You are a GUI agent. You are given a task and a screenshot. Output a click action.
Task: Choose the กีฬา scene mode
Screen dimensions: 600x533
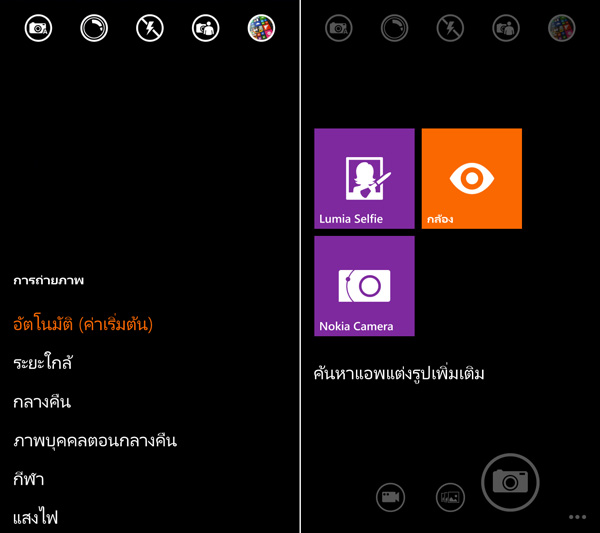pyautogui.click(x=29, y=478)
